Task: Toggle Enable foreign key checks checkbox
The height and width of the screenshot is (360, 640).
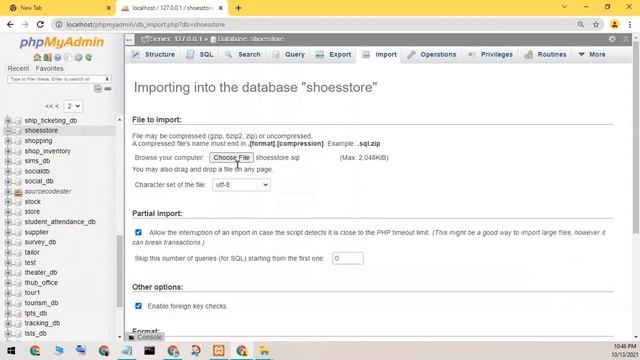Action: [x=138, y=306]
